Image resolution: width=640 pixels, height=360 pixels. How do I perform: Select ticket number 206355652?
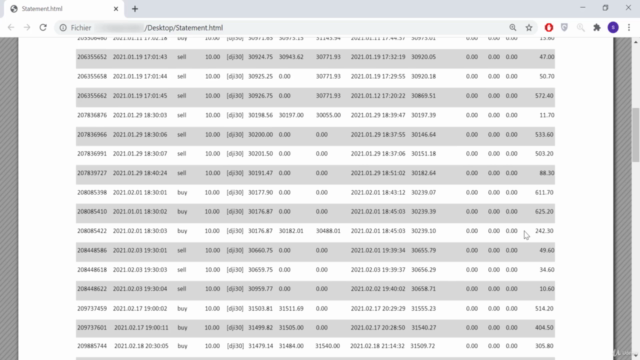point(92,57)
